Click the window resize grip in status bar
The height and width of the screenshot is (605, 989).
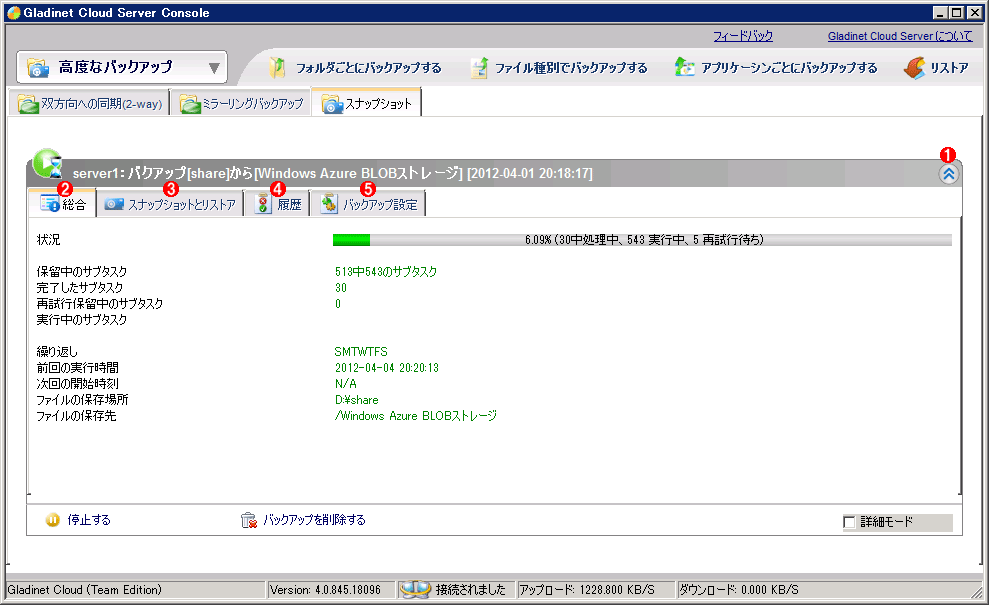point(976,592)
